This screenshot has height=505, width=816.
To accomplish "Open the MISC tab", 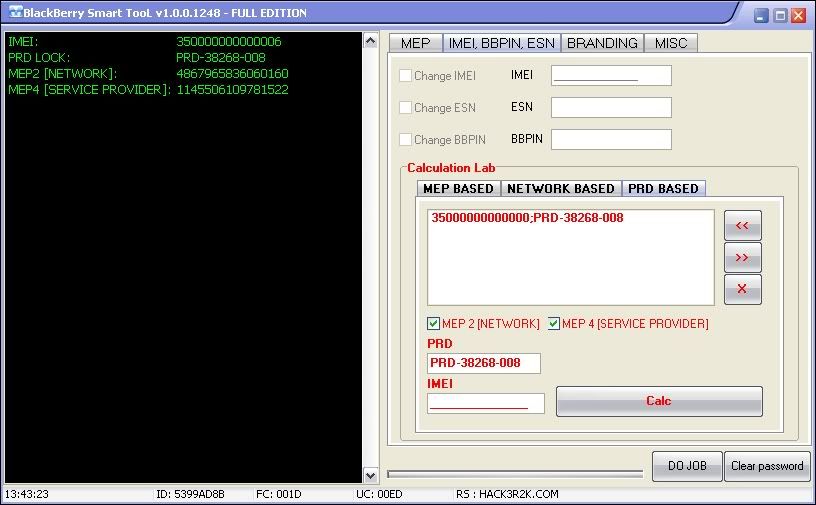I will click(x=671, y=43).
